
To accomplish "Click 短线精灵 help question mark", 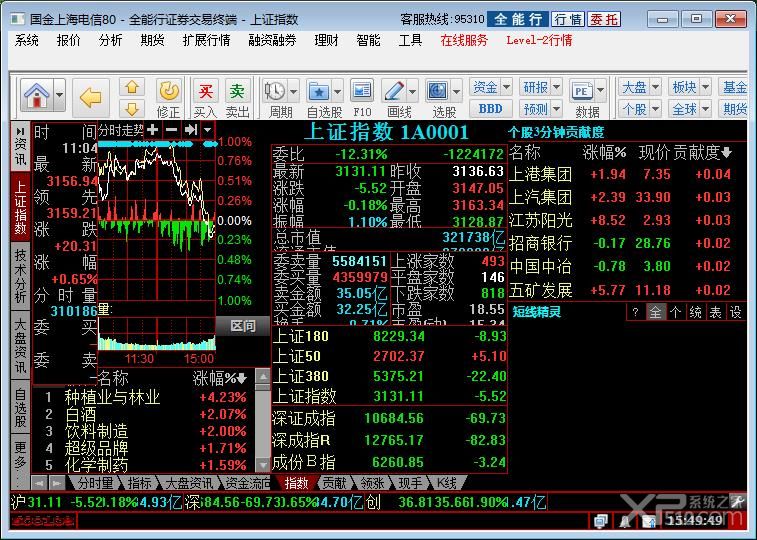I will point(635,312).
